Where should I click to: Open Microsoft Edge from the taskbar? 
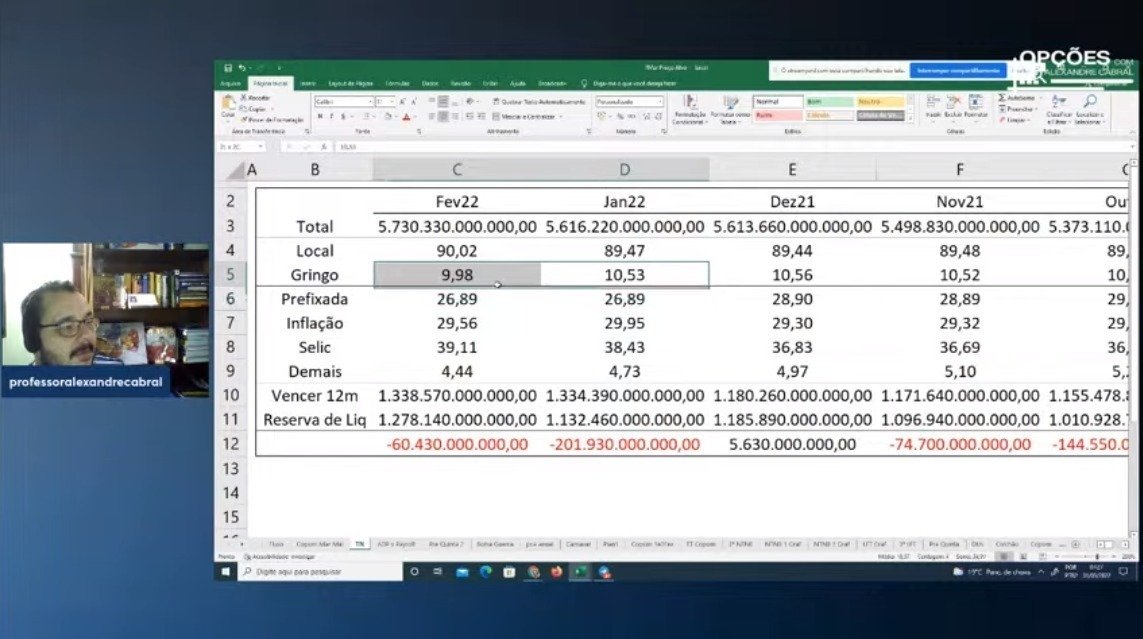coord(485,572)
